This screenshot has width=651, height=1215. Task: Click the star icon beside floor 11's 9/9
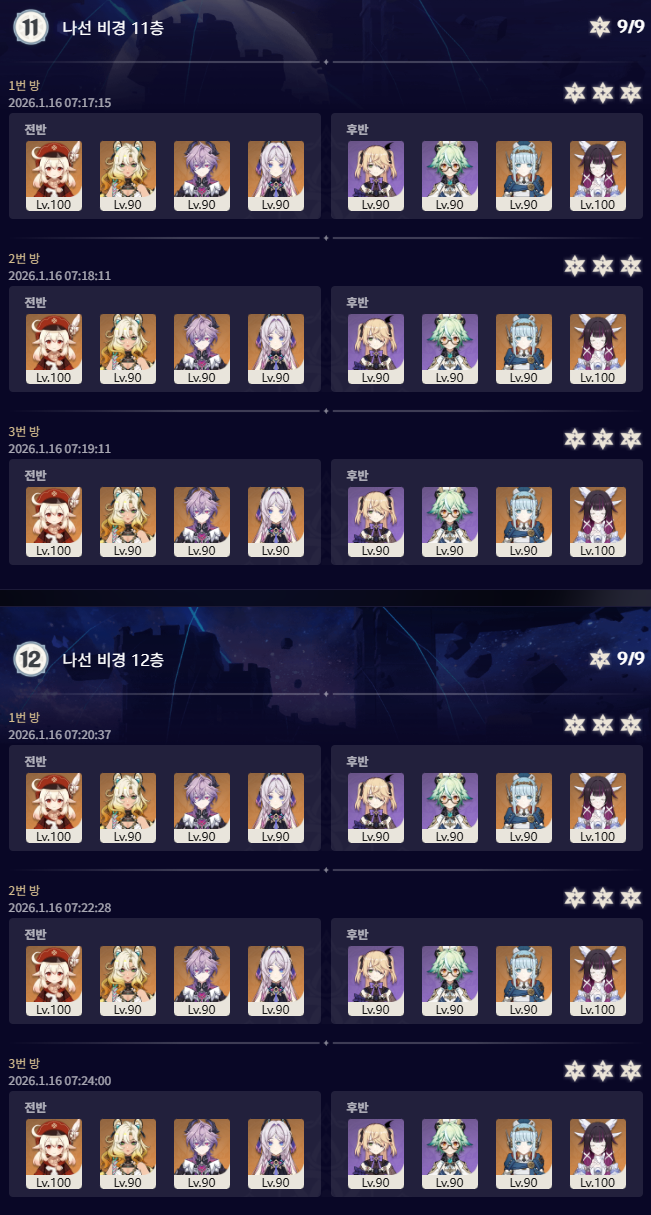[x=599, y=27]
